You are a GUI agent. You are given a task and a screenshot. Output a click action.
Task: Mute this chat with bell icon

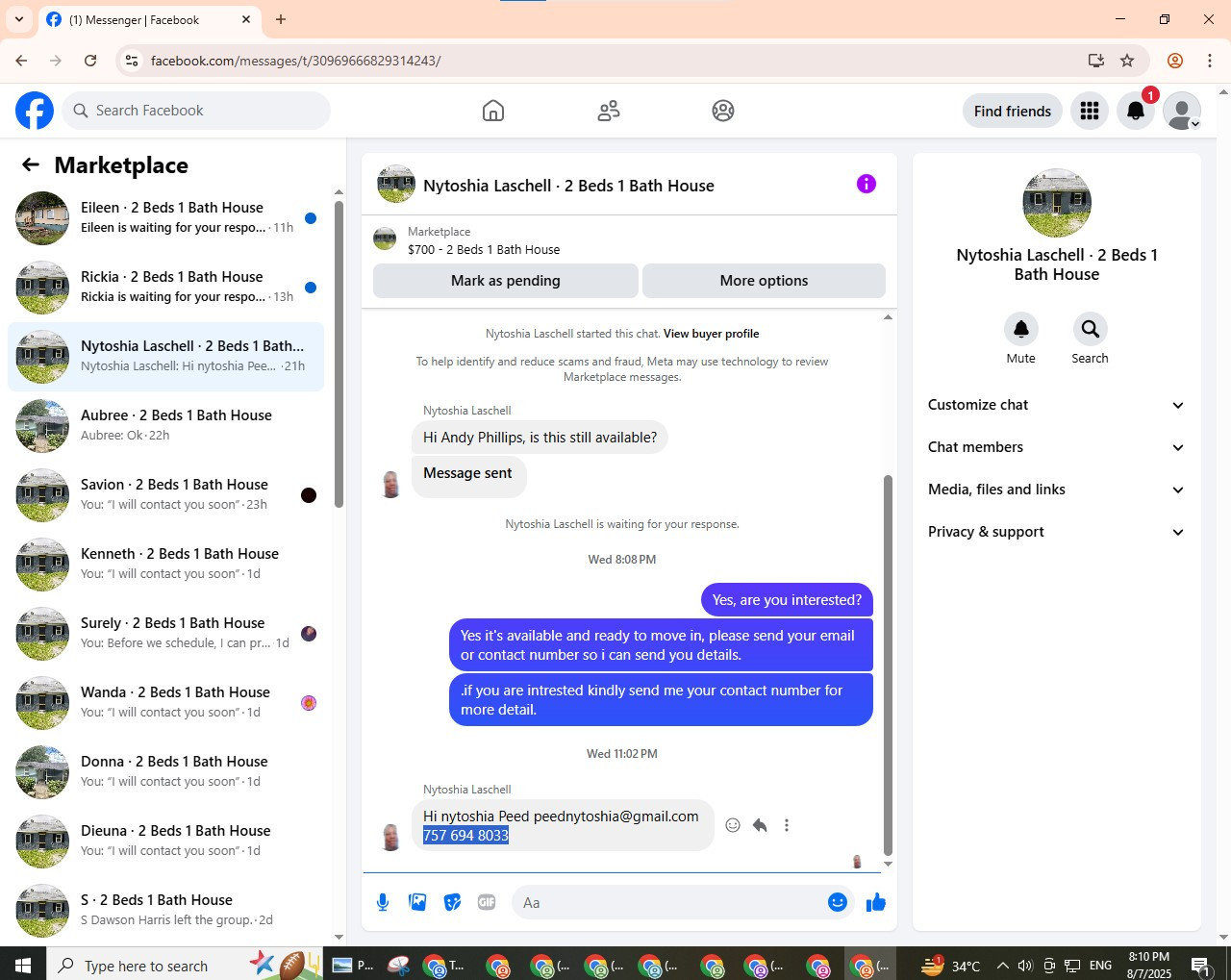tap(1021, 329)
